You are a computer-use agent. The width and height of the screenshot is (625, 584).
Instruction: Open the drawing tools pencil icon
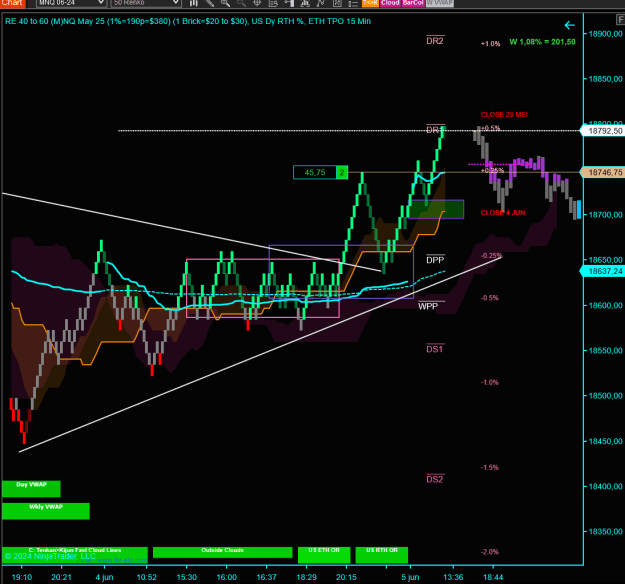[x=210, y=3]
